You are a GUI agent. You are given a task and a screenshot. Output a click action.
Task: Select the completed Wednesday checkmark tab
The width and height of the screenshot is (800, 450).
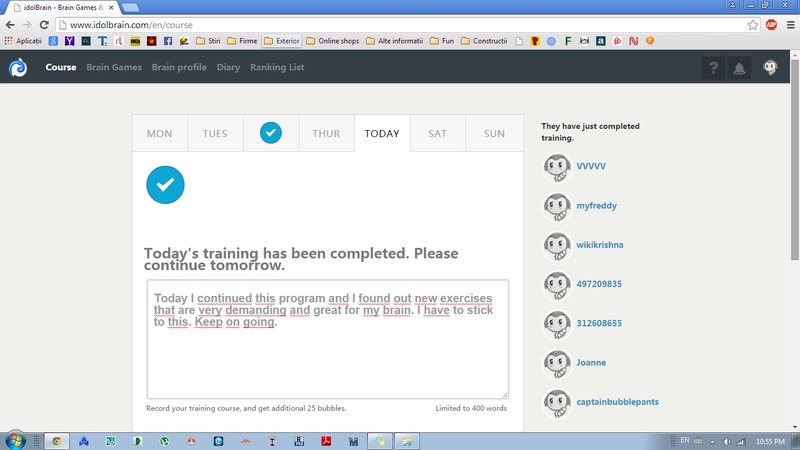pos(270,133)
